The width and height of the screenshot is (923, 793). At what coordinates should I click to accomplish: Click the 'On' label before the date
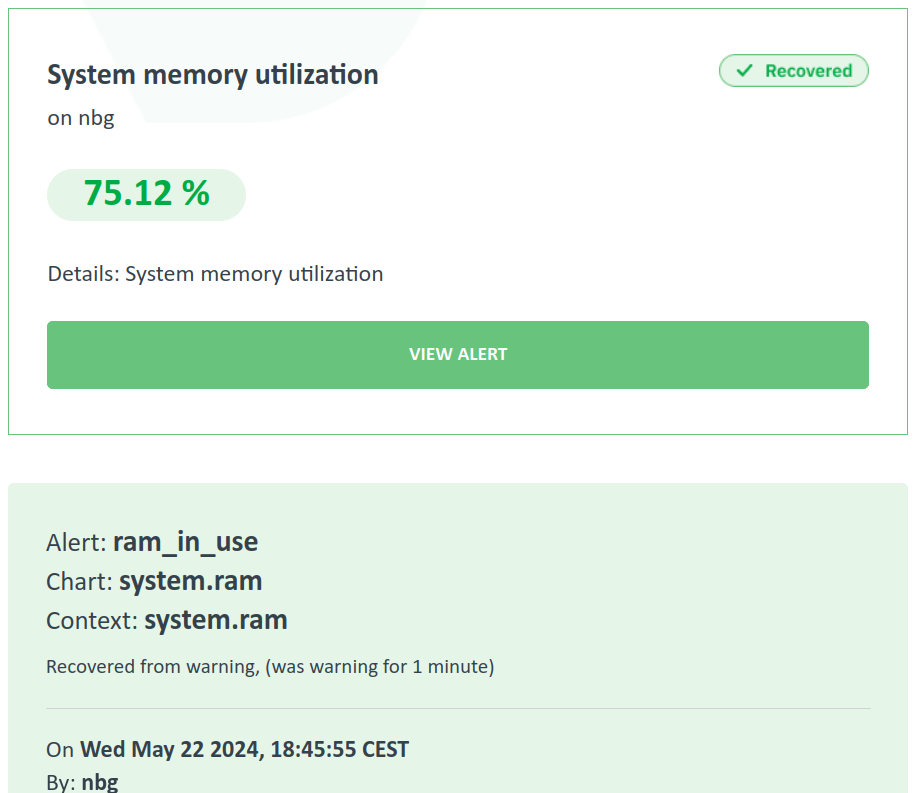coord(60,749)
